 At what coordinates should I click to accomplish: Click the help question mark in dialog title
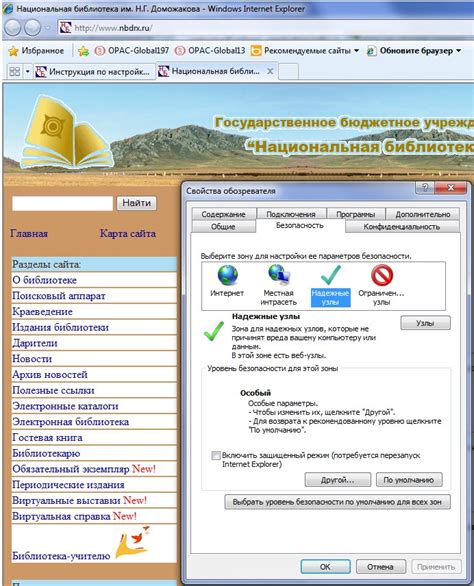pos(425,188)
